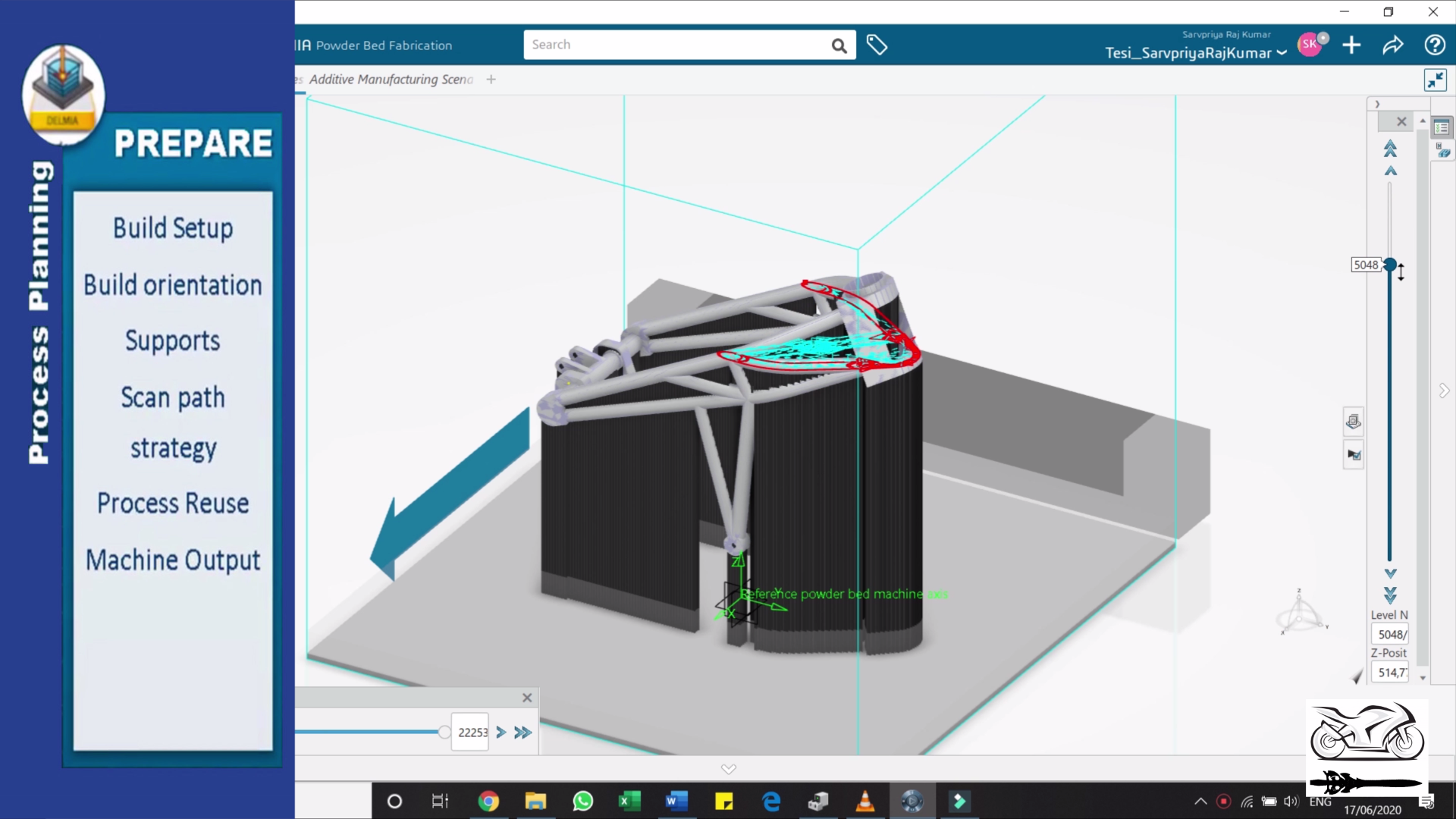Click the Powder Bed Fabrication app title
Viewport: 1456px width, 819px height.
[384, 45]
